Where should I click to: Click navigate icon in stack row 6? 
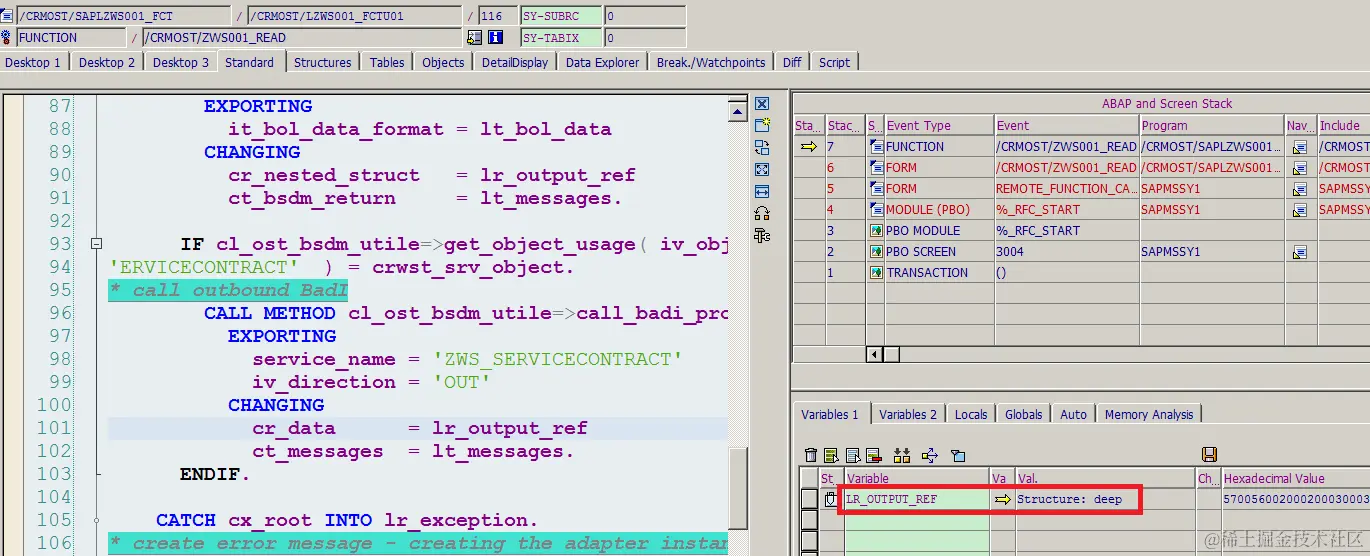pos(1299,167)
